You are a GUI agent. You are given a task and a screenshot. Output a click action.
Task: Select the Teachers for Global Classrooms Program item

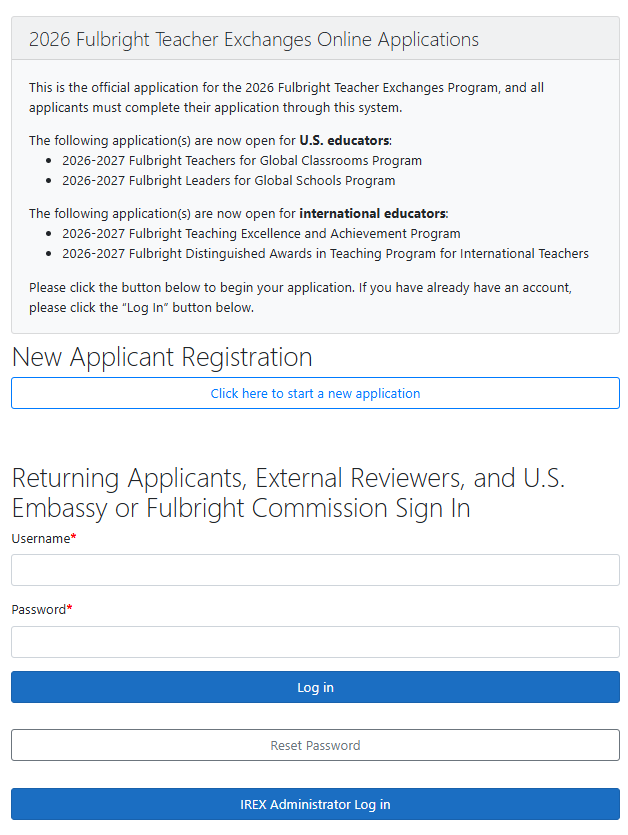coord(242,160)
